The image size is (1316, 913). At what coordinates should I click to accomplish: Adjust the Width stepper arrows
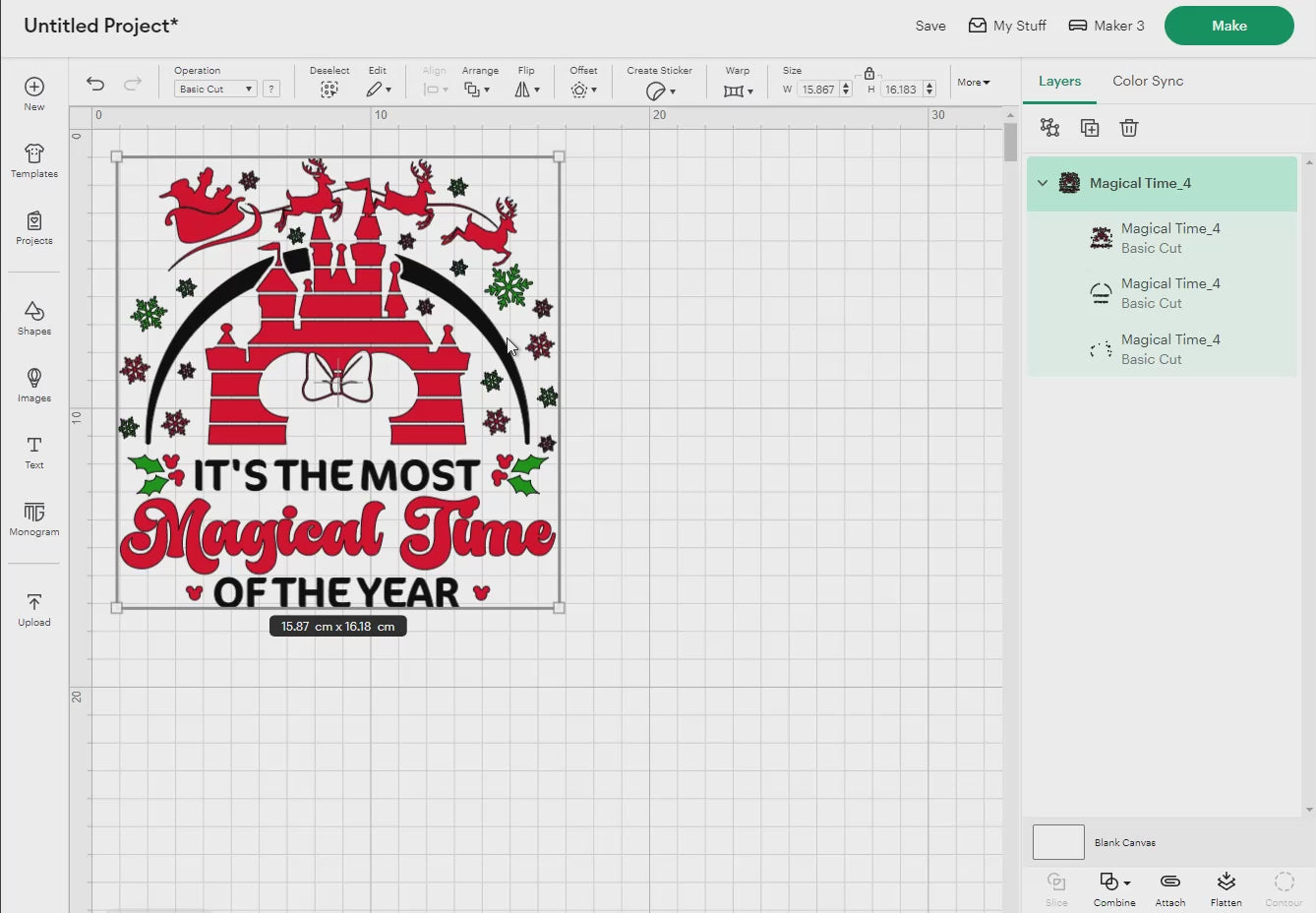point(846,90)
